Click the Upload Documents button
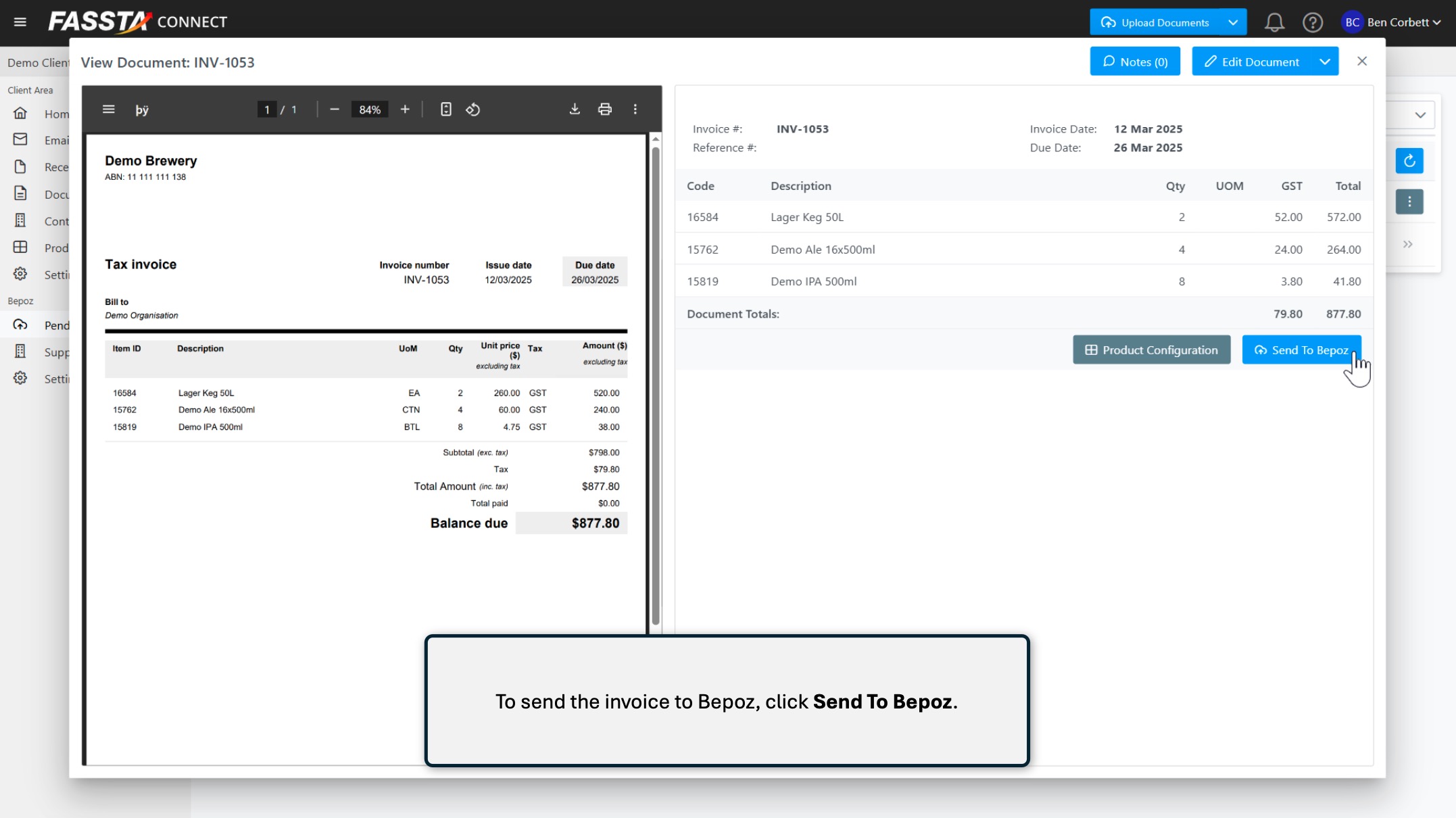Viewport: 1456px width, 818px height. [1155, 22]
